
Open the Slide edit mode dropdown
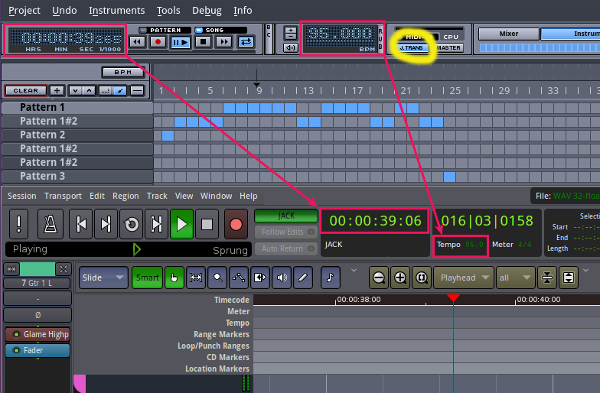point(104,277)
